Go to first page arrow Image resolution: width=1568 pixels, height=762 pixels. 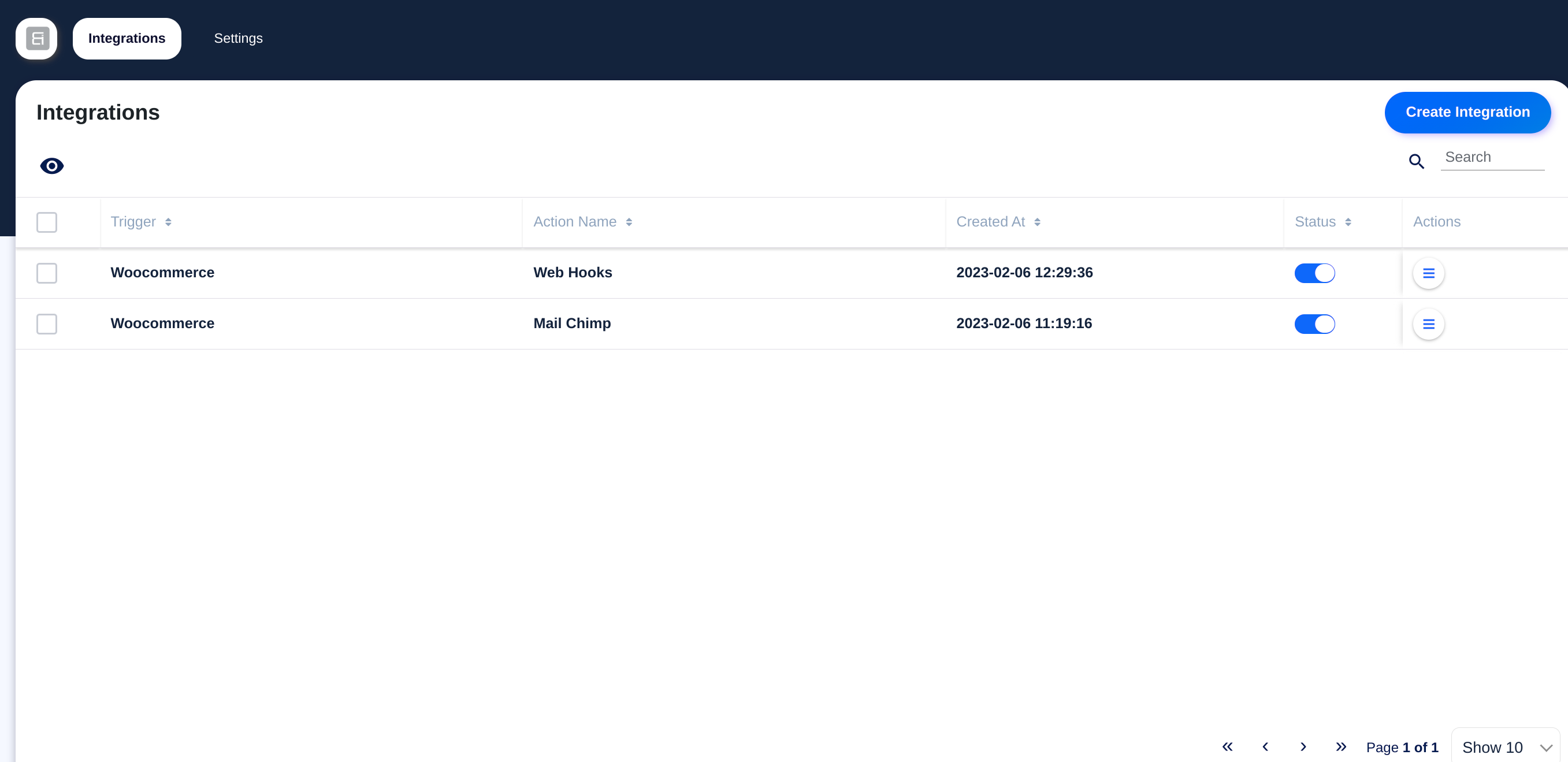1227,747
